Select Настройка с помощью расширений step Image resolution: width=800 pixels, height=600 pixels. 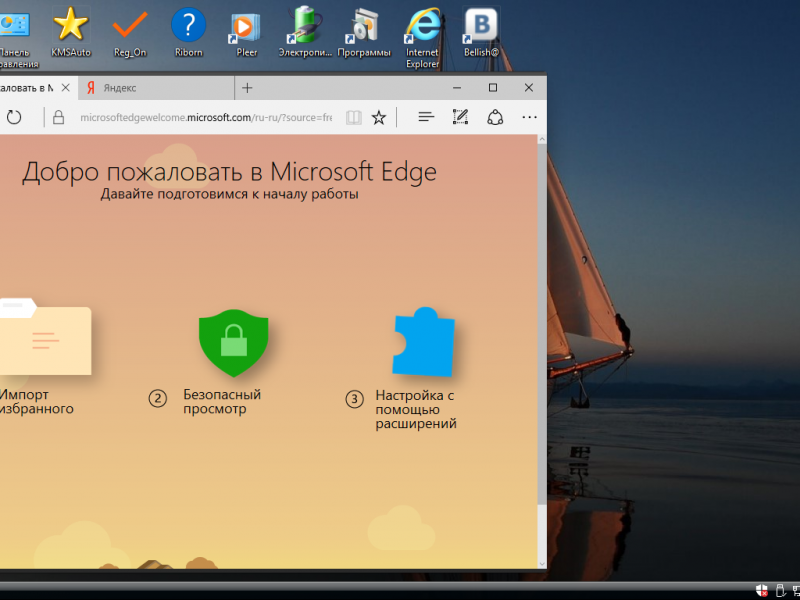point(416,410)
